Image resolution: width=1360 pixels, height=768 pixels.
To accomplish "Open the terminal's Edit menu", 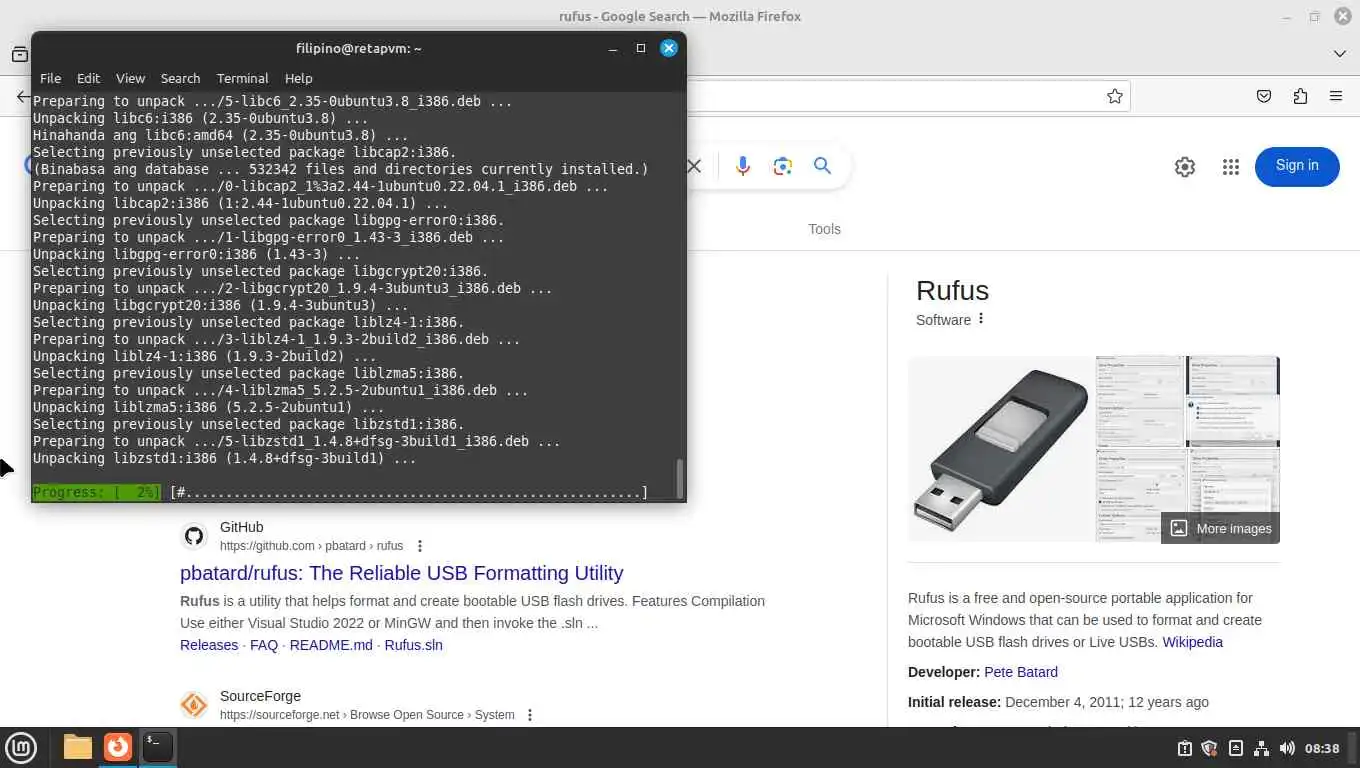I will (x=88, y=78).
